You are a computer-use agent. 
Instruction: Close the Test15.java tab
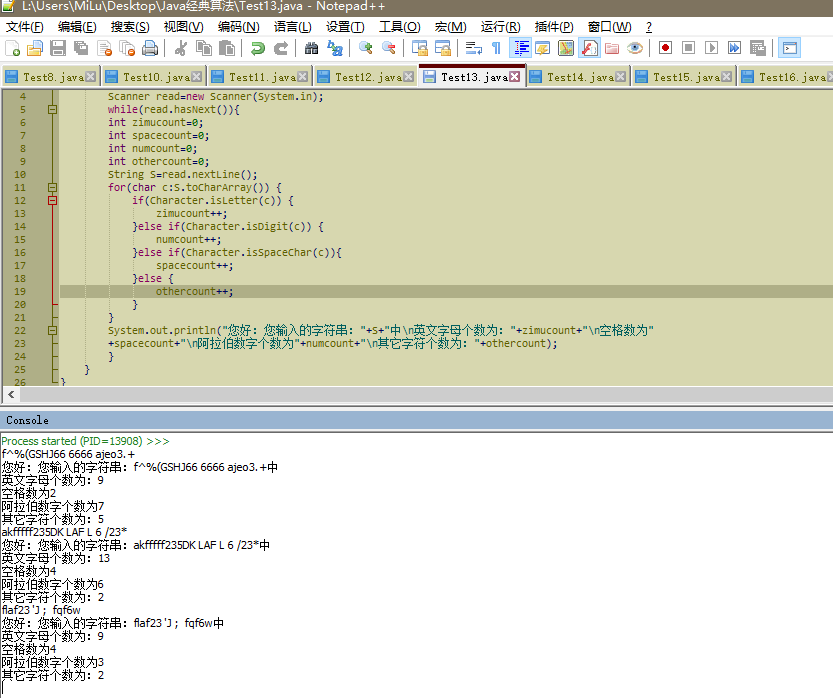(x=726, y=77)
